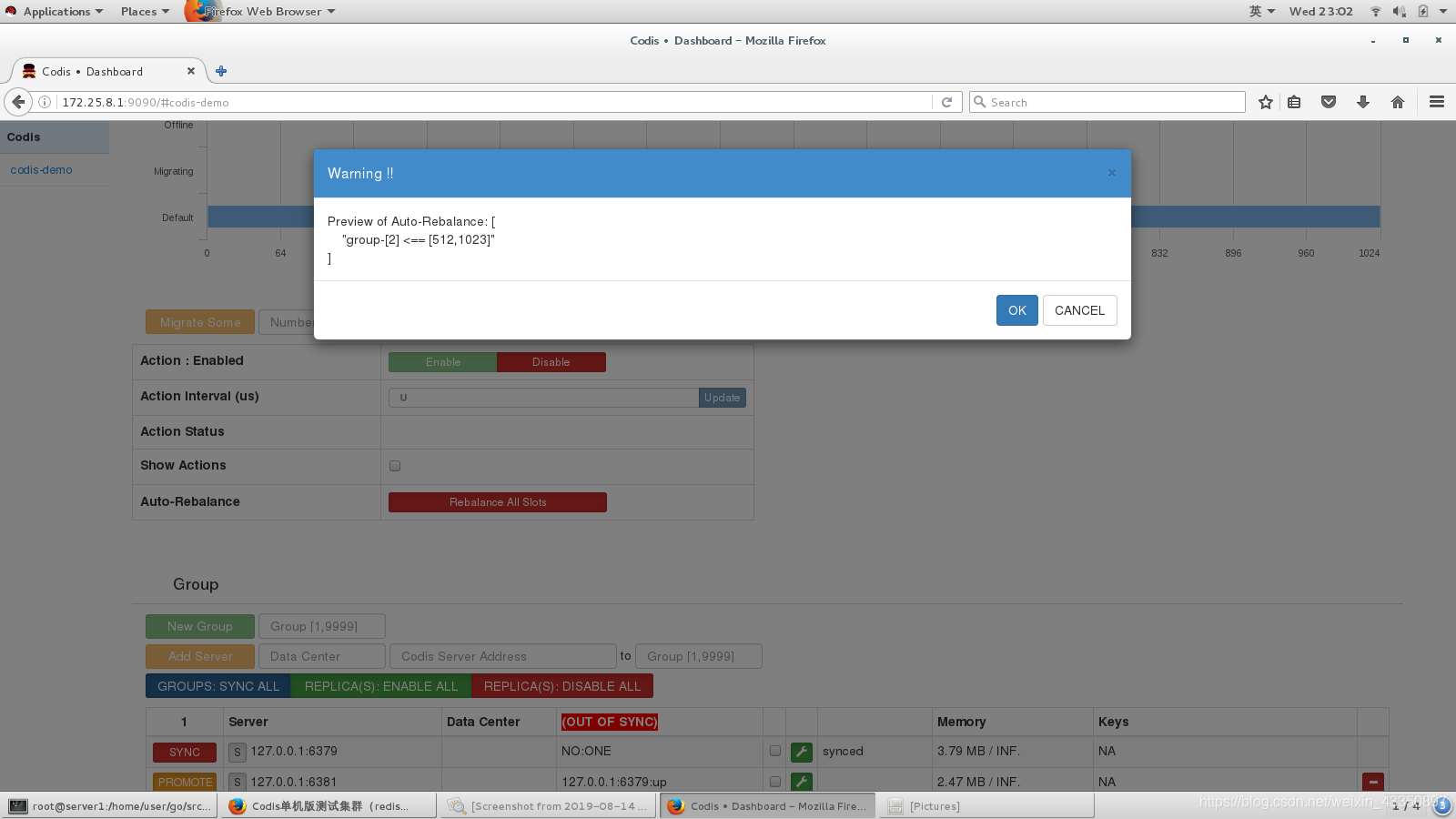Toggle checkbox in 127.0.0.1:6379 row
This screenshot has height=819, width=1456.
(x=775, y=751)
